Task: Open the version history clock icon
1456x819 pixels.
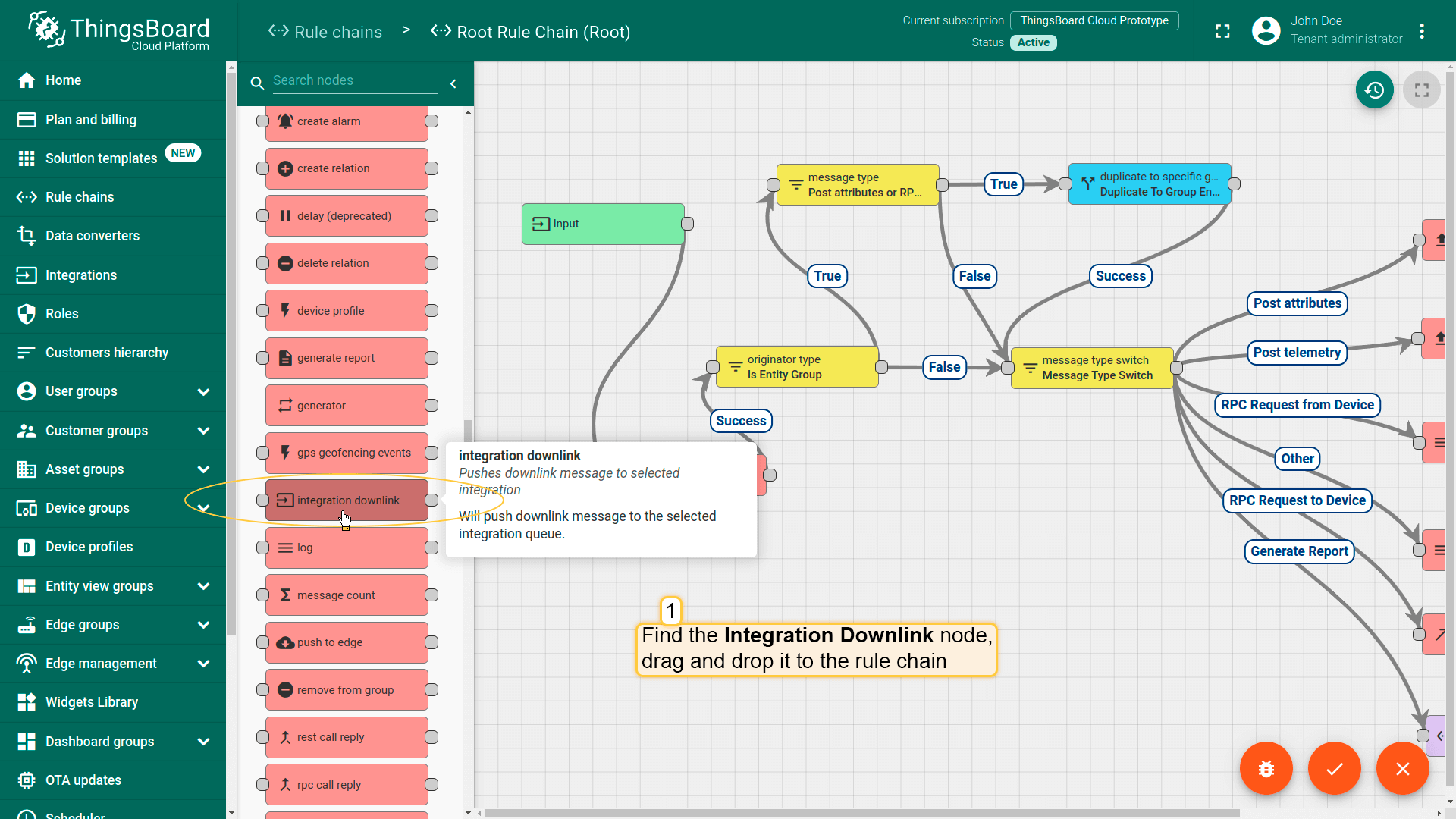Action: click(1374, 90)
